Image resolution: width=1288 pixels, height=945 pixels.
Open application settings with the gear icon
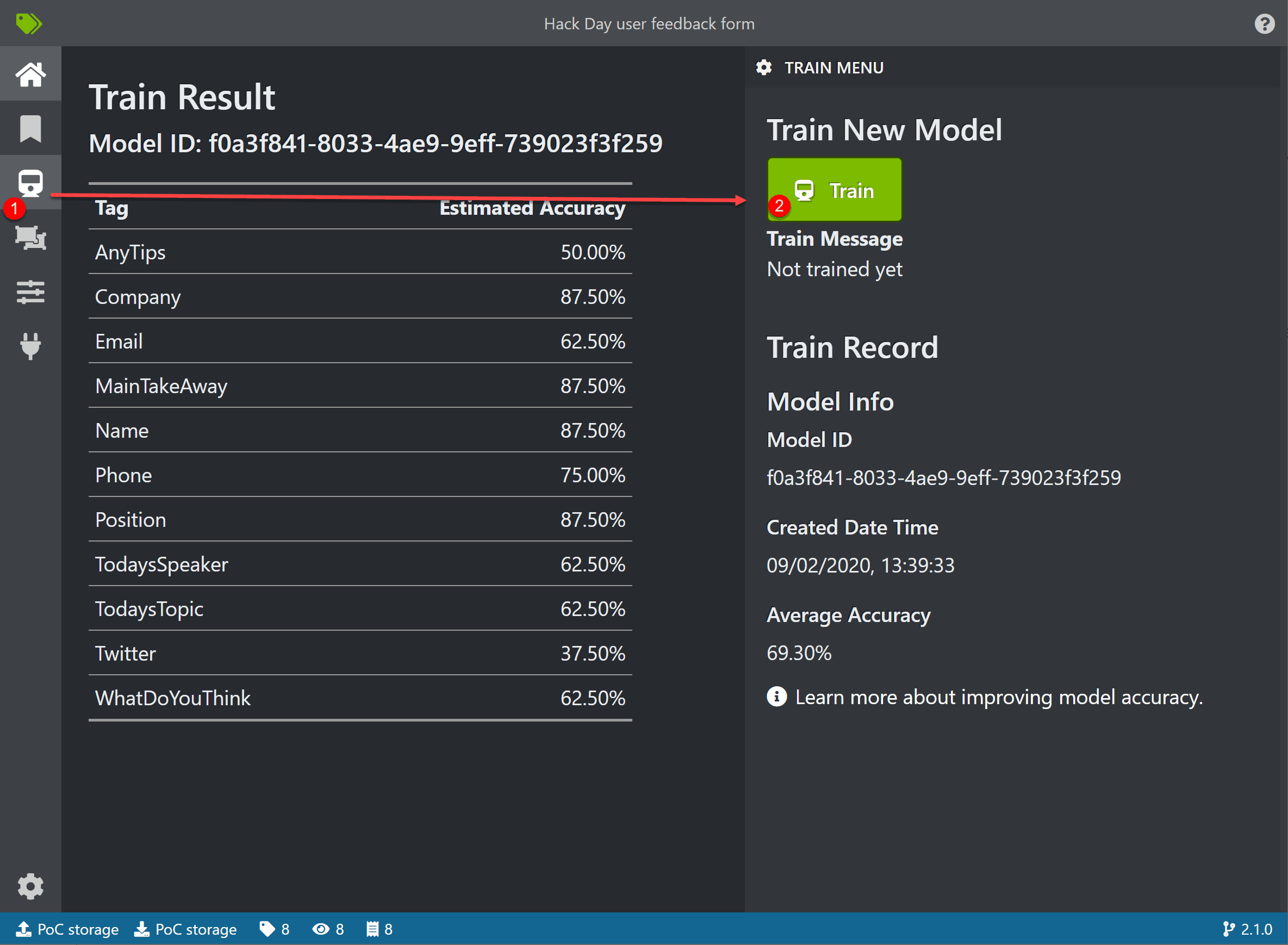pos(31,886)
